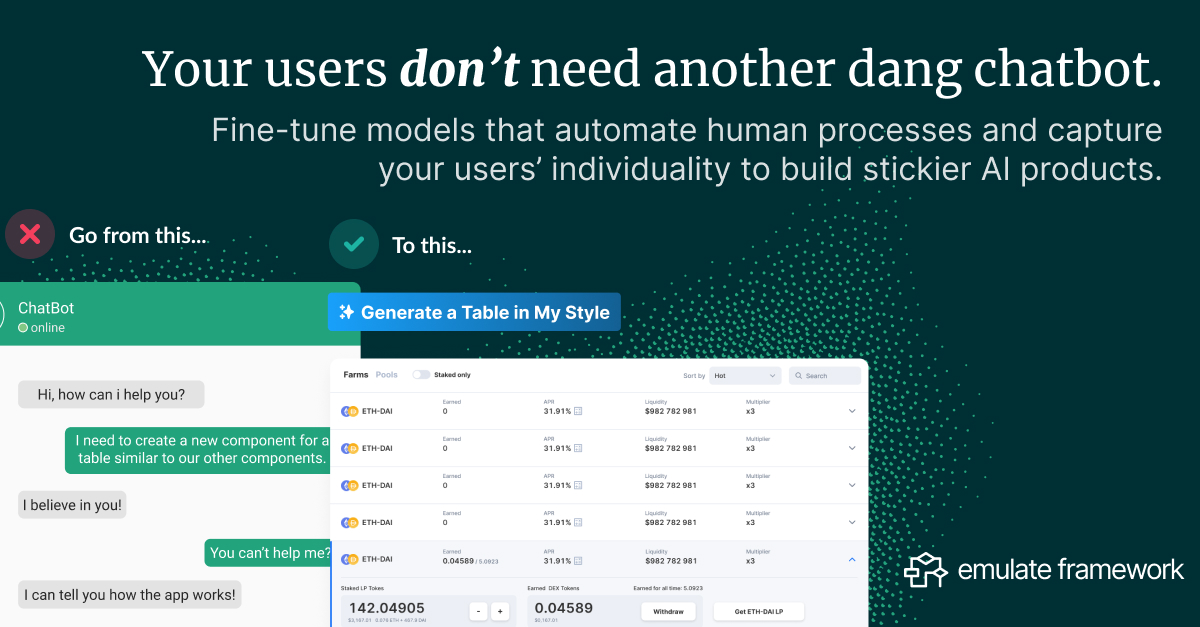1200x627 pixels.
Task: Switch to the Pools tab
Action: click(x=387, y=375)
